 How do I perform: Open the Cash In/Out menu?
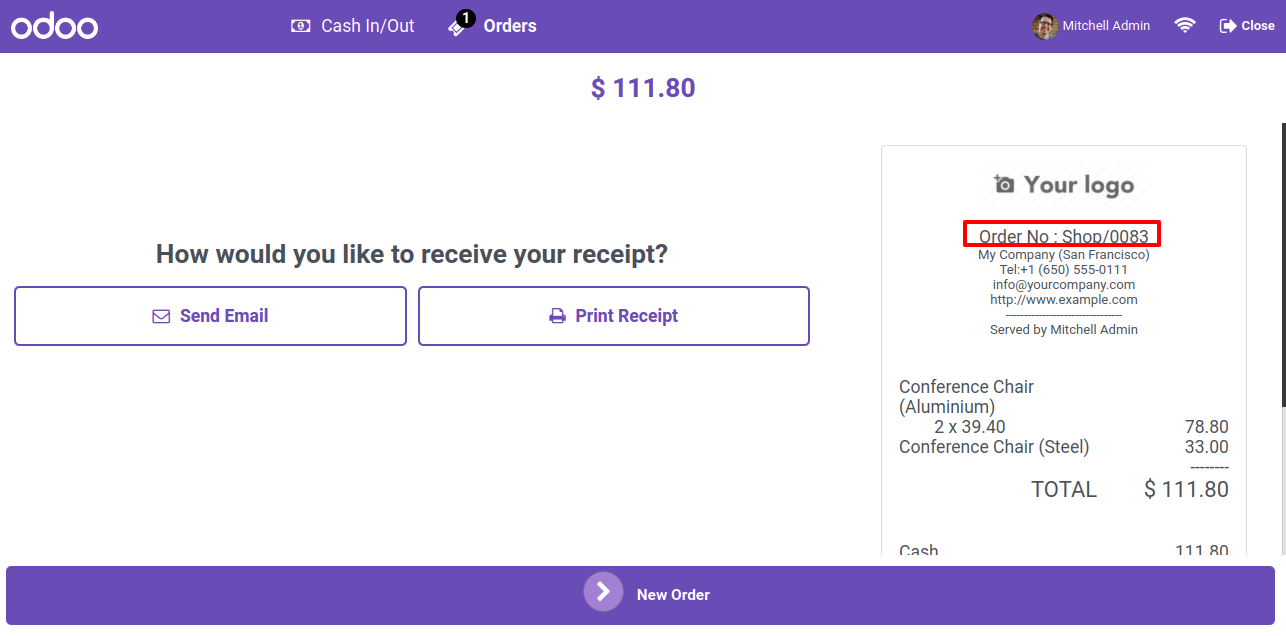pyautogui.click(x=353, y=26)
